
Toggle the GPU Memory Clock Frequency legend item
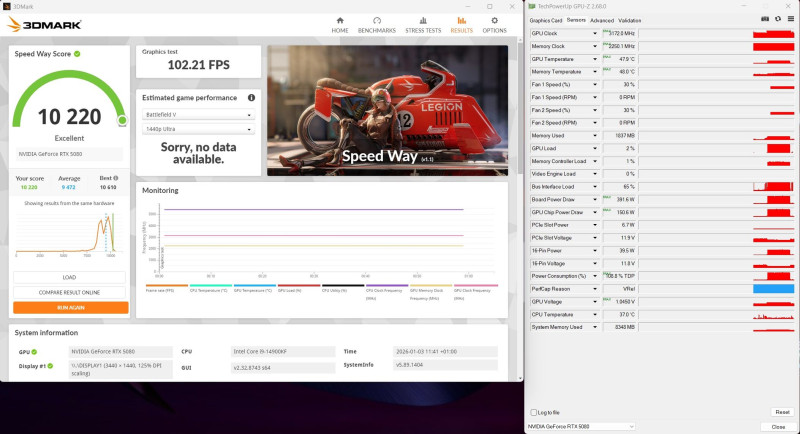[x=431, y=292]
